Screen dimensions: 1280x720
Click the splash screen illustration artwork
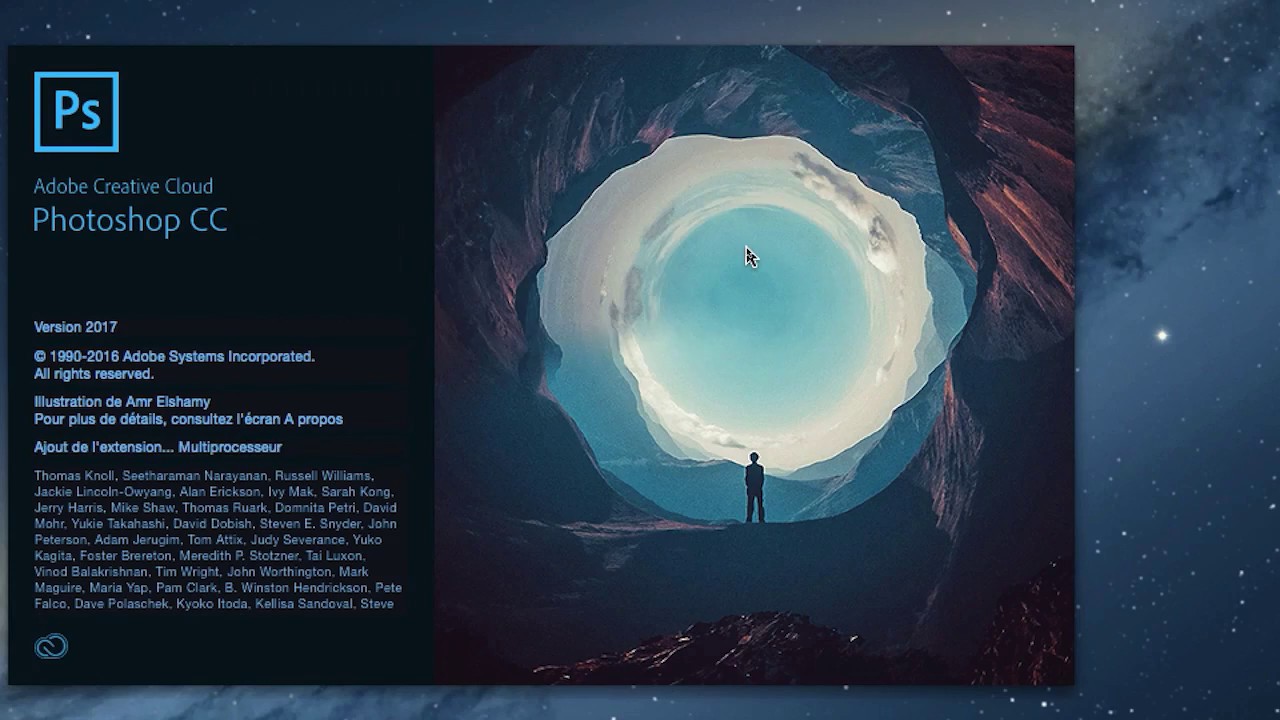coord(754,365)
